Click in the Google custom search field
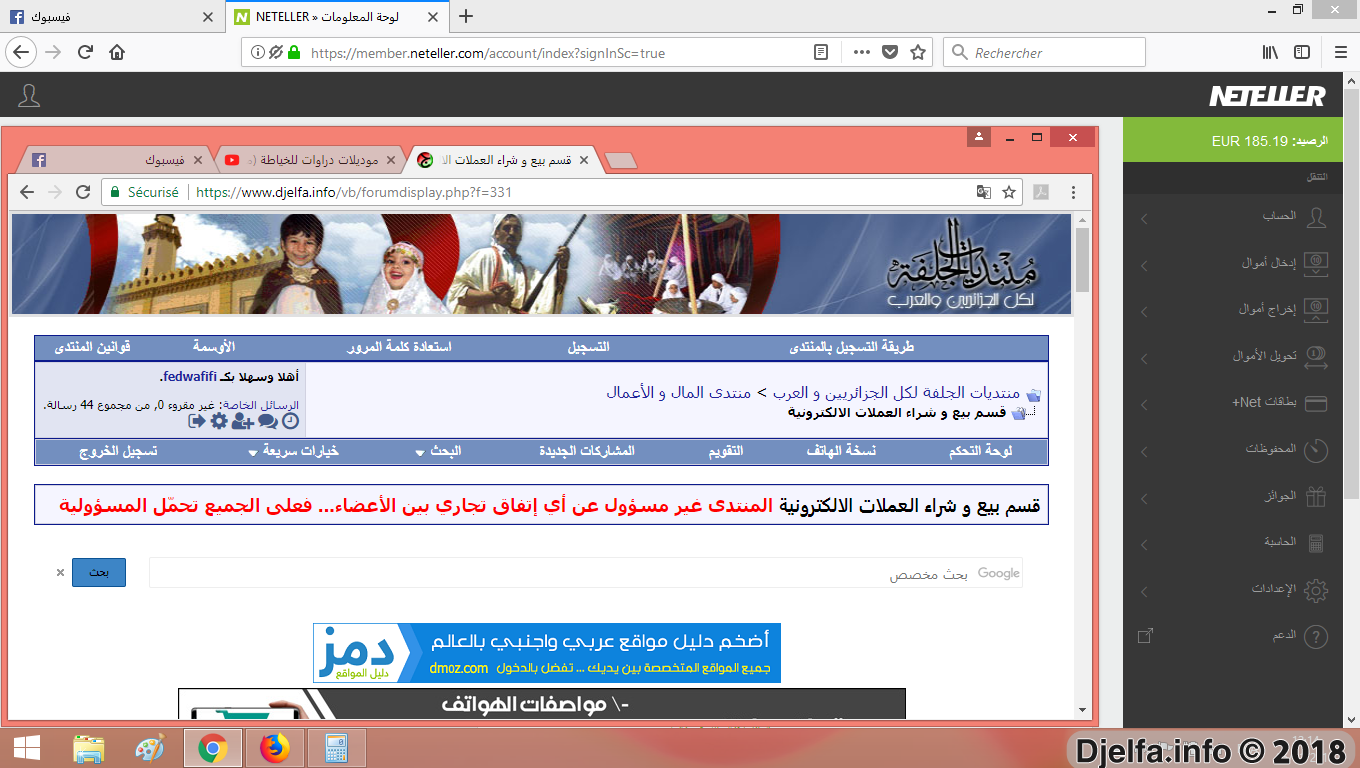1360x768 pixels. click(586, 573)
